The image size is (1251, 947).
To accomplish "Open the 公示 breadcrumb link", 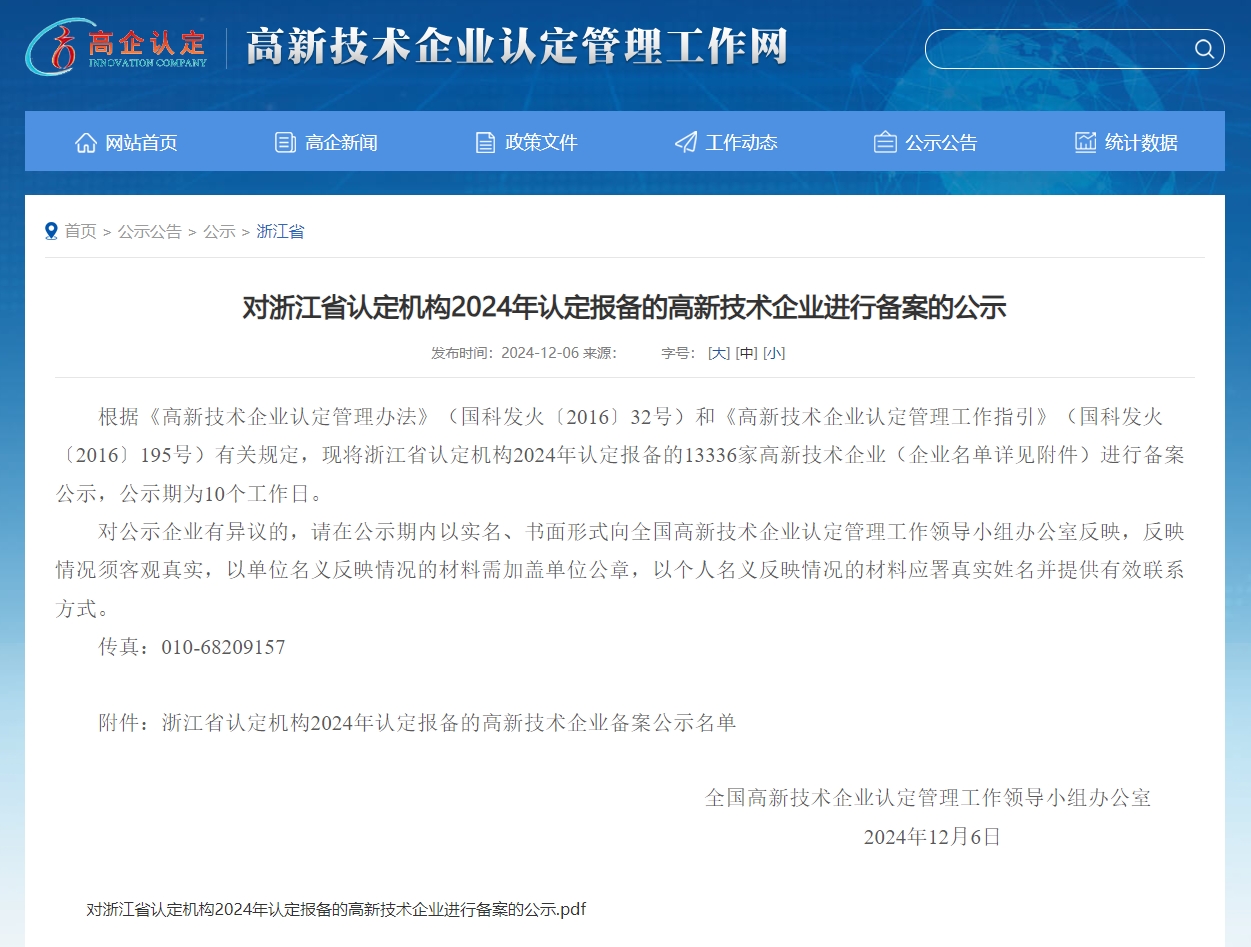I will pos(219,231).
